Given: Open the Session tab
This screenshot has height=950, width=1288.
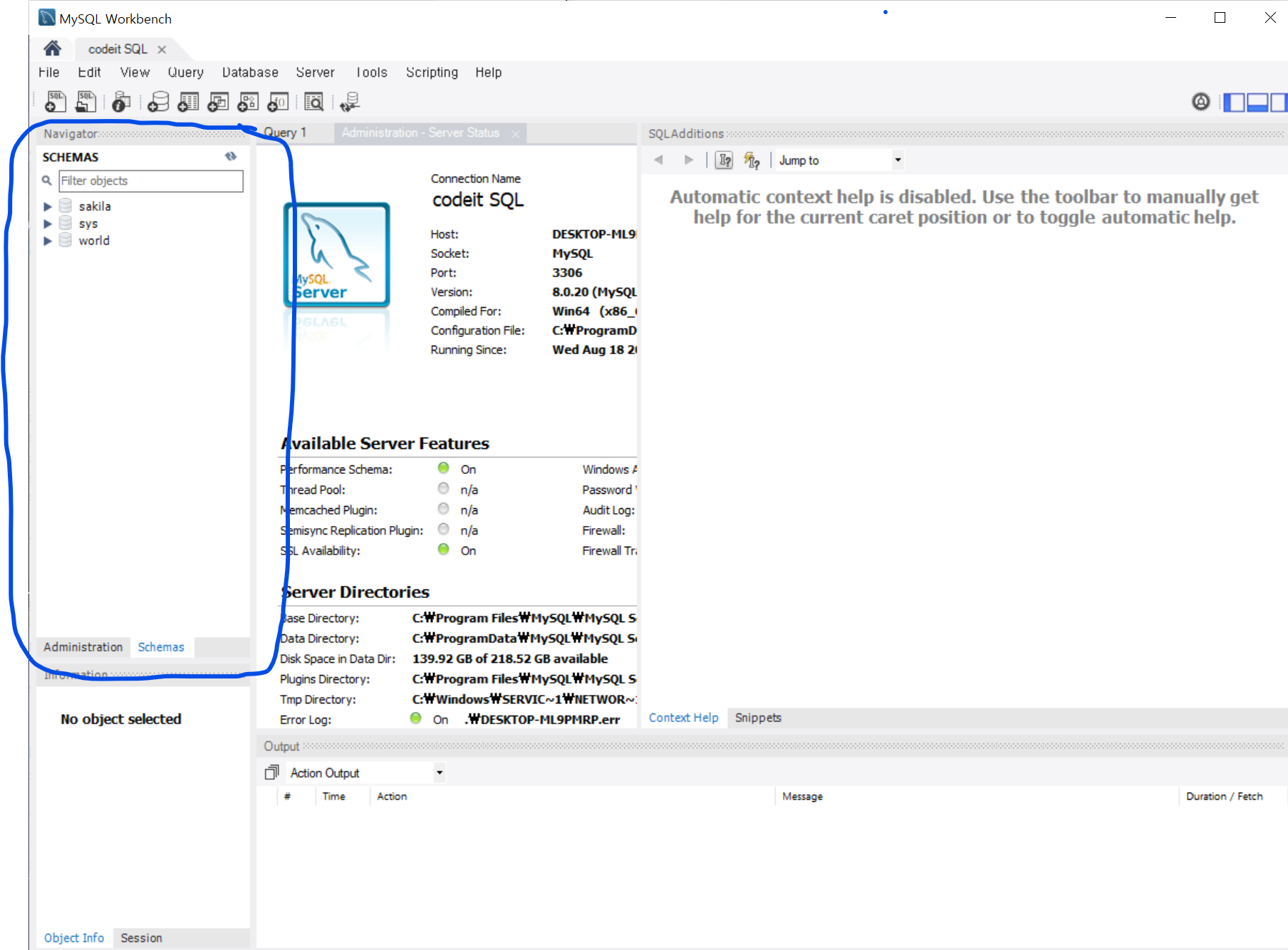Looking at the screenshot, I should (x=142, y=938).
